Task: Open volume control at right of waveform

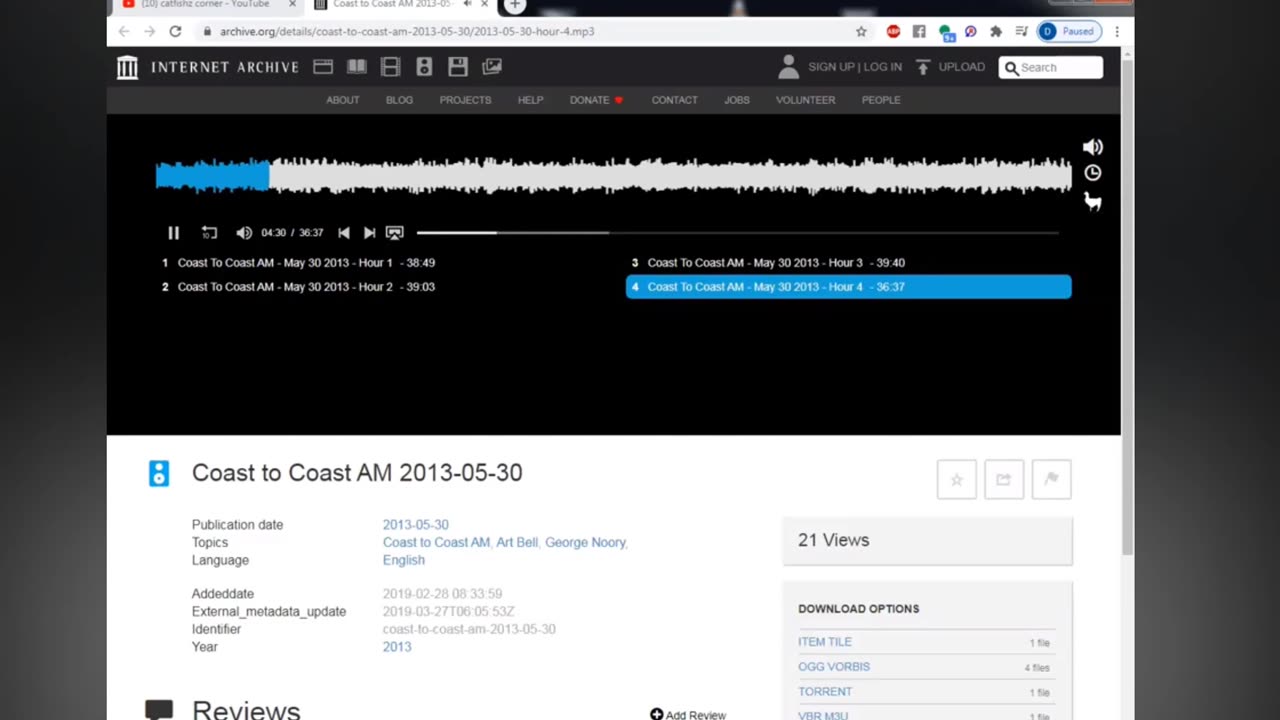Action: coord(1092,147)
